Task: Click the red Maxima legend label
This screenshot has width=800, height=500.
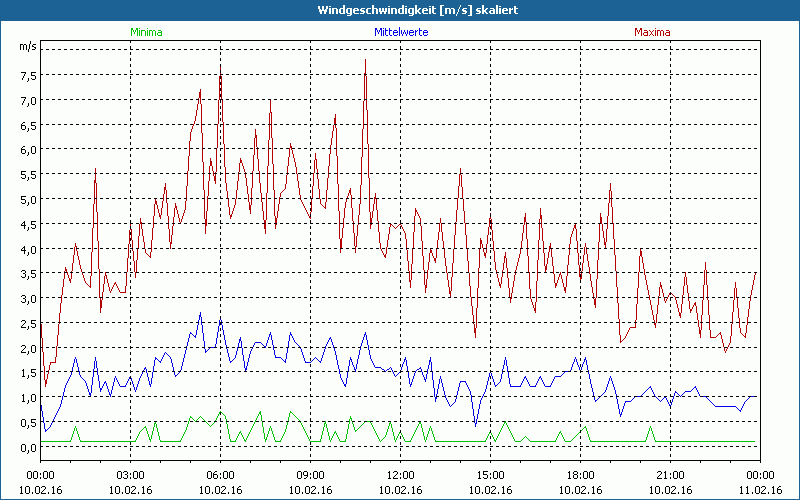Action: point(652,32)
